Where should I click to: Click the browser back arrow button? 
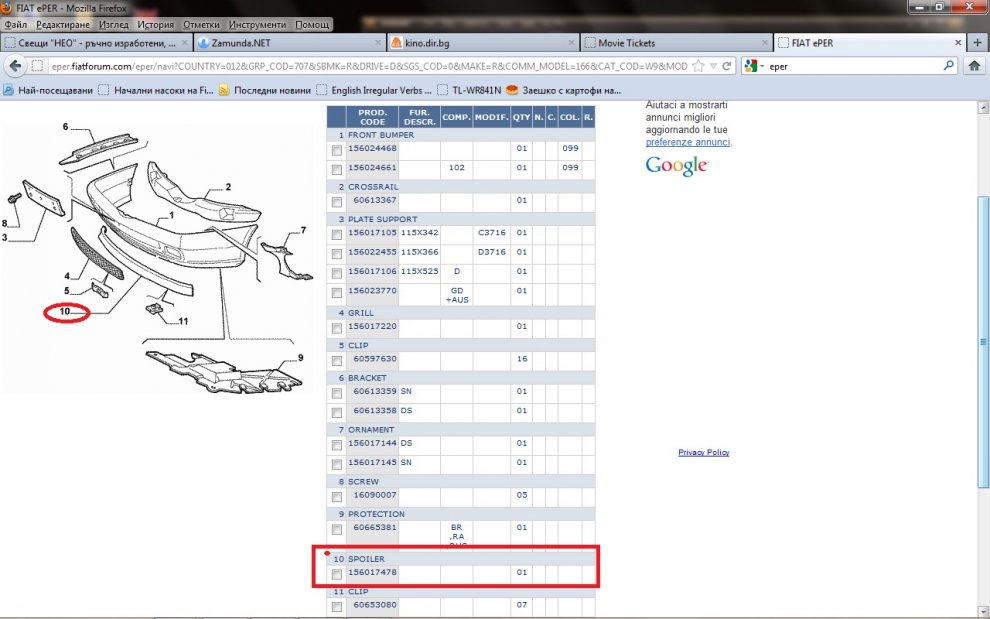point(14,66)
